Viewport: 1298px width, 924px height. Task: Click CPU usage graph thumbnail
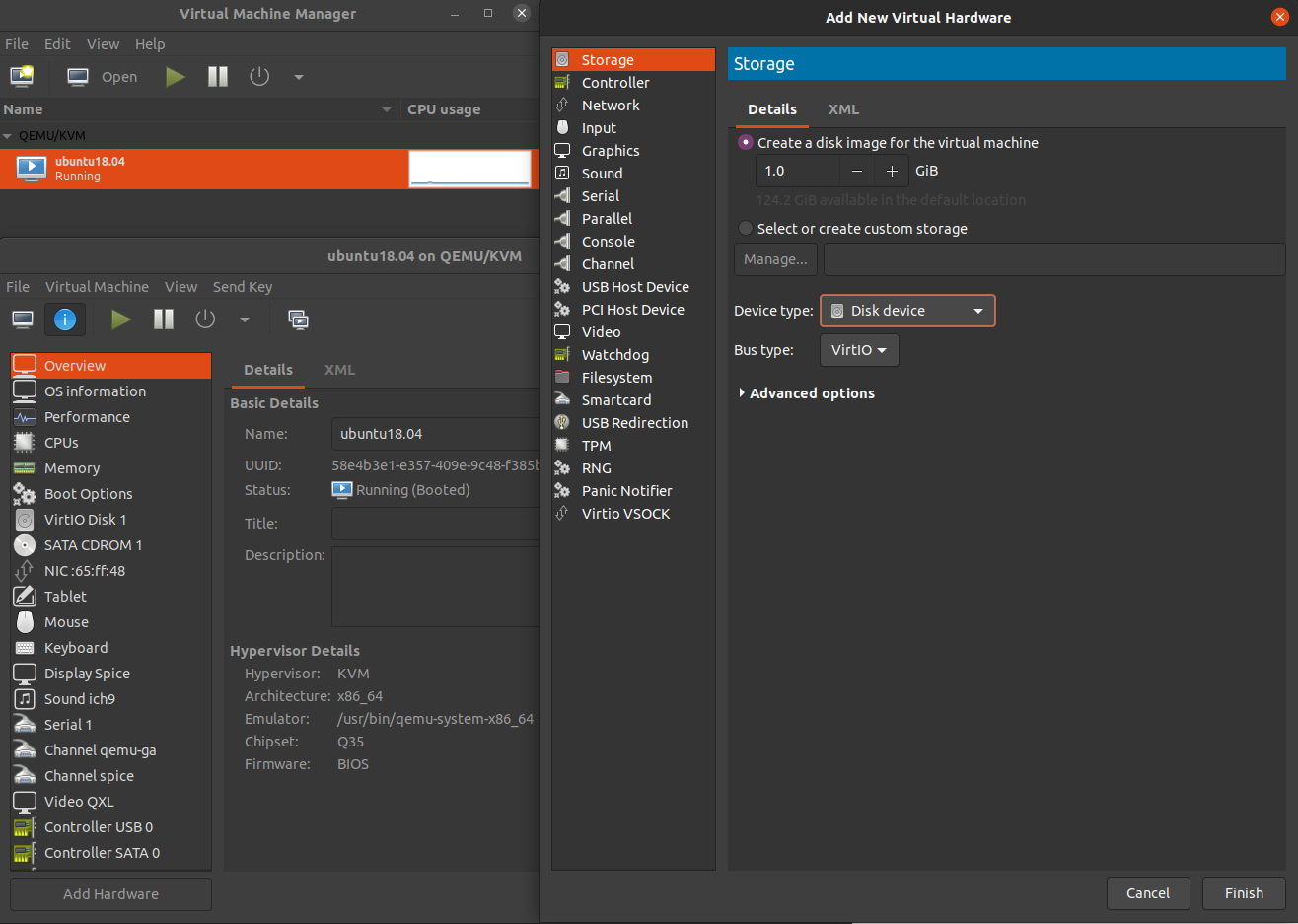tap(469, 169)
